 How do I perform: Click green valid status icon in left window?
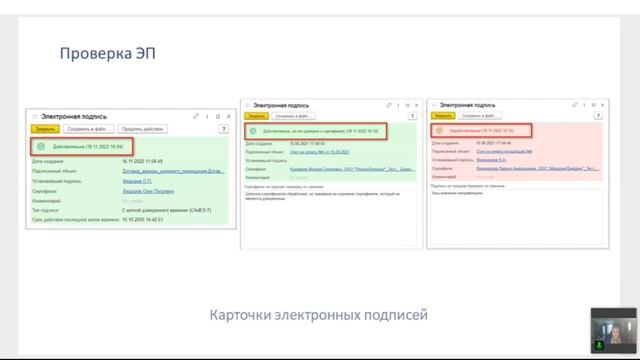(41, 146)
